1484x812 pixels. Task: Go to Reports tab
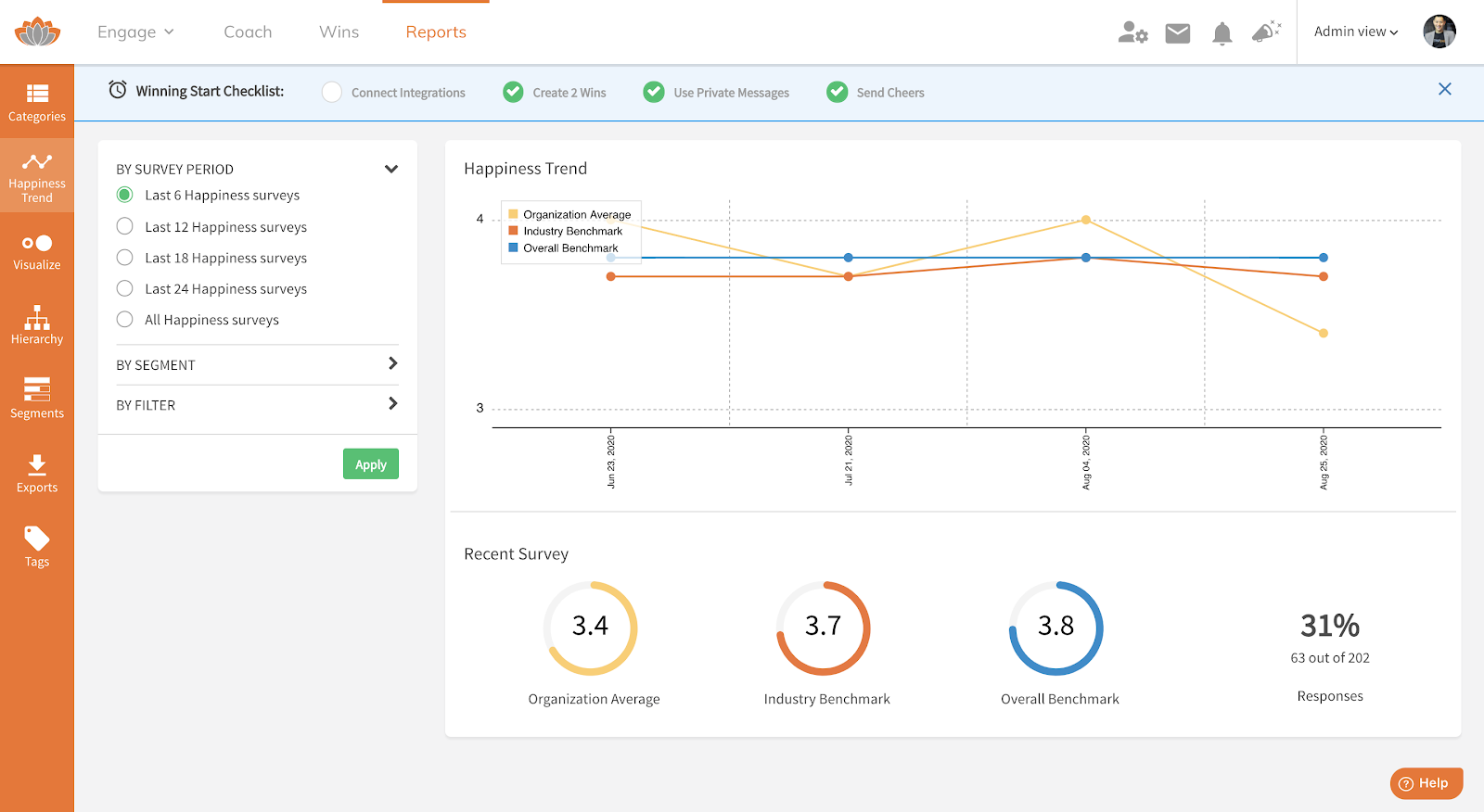point(436,32)
